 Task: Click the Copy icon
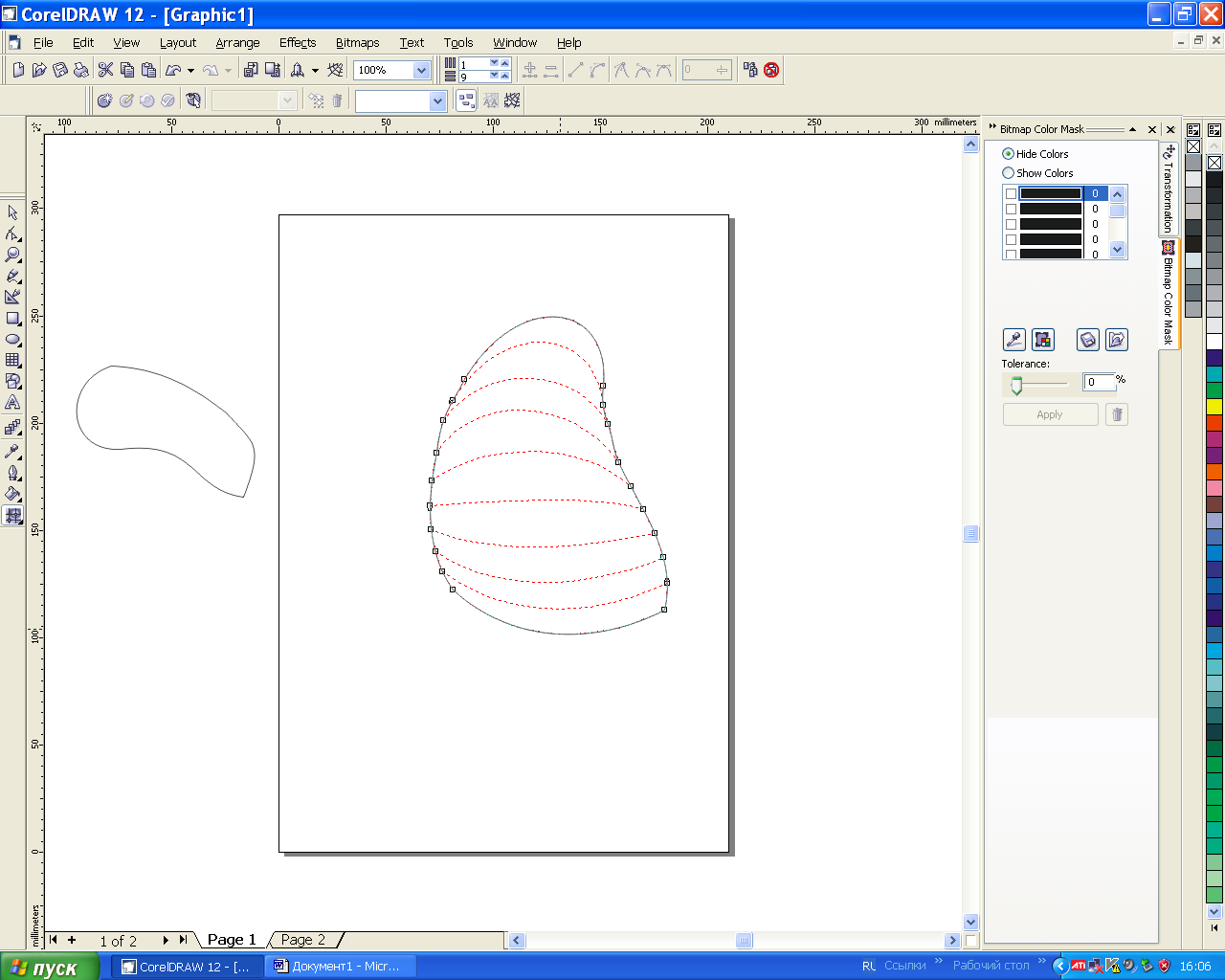tap(127, 70)
